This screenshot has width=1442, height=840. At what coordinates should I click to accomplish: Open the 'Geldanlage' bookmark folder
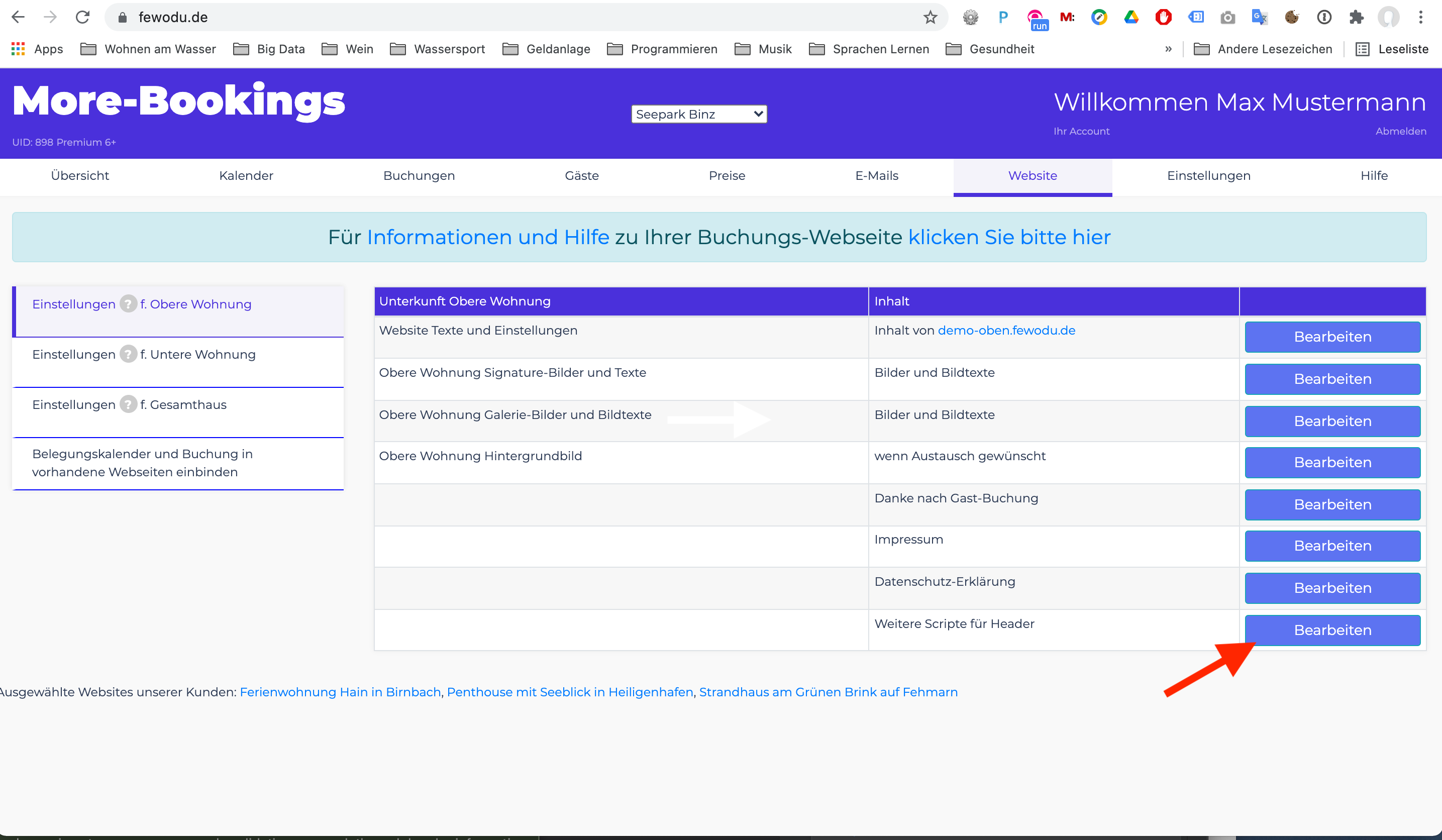(546, 49)
